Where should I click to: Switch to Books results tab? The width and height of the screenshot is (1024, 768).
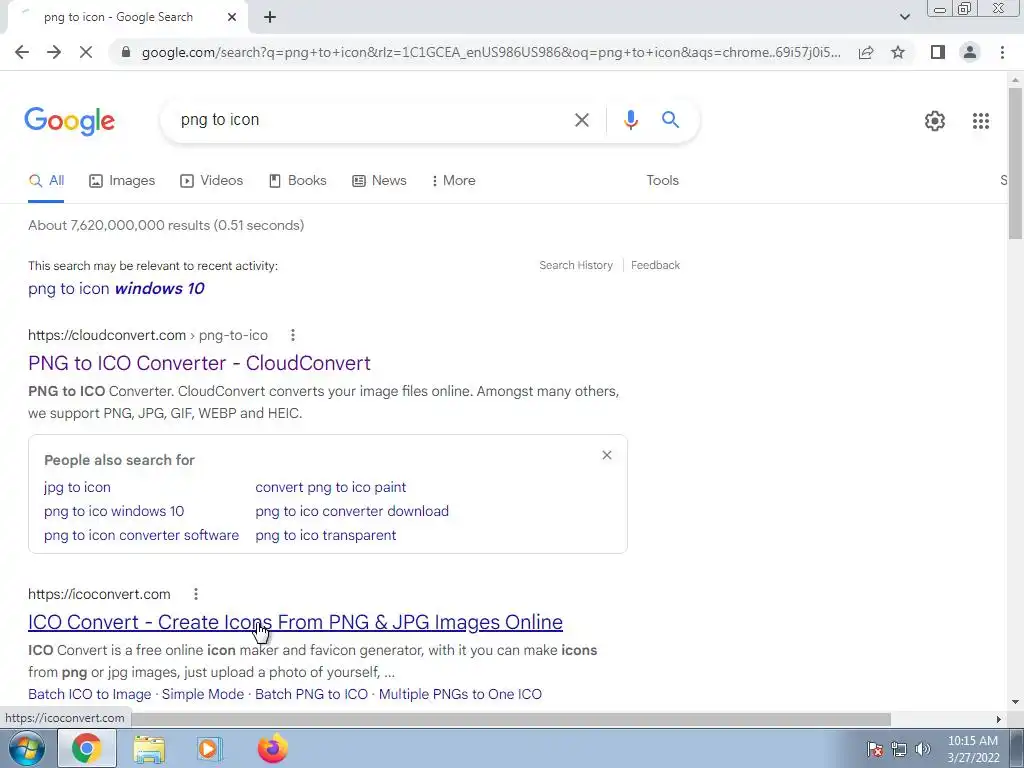coord(298,181)
